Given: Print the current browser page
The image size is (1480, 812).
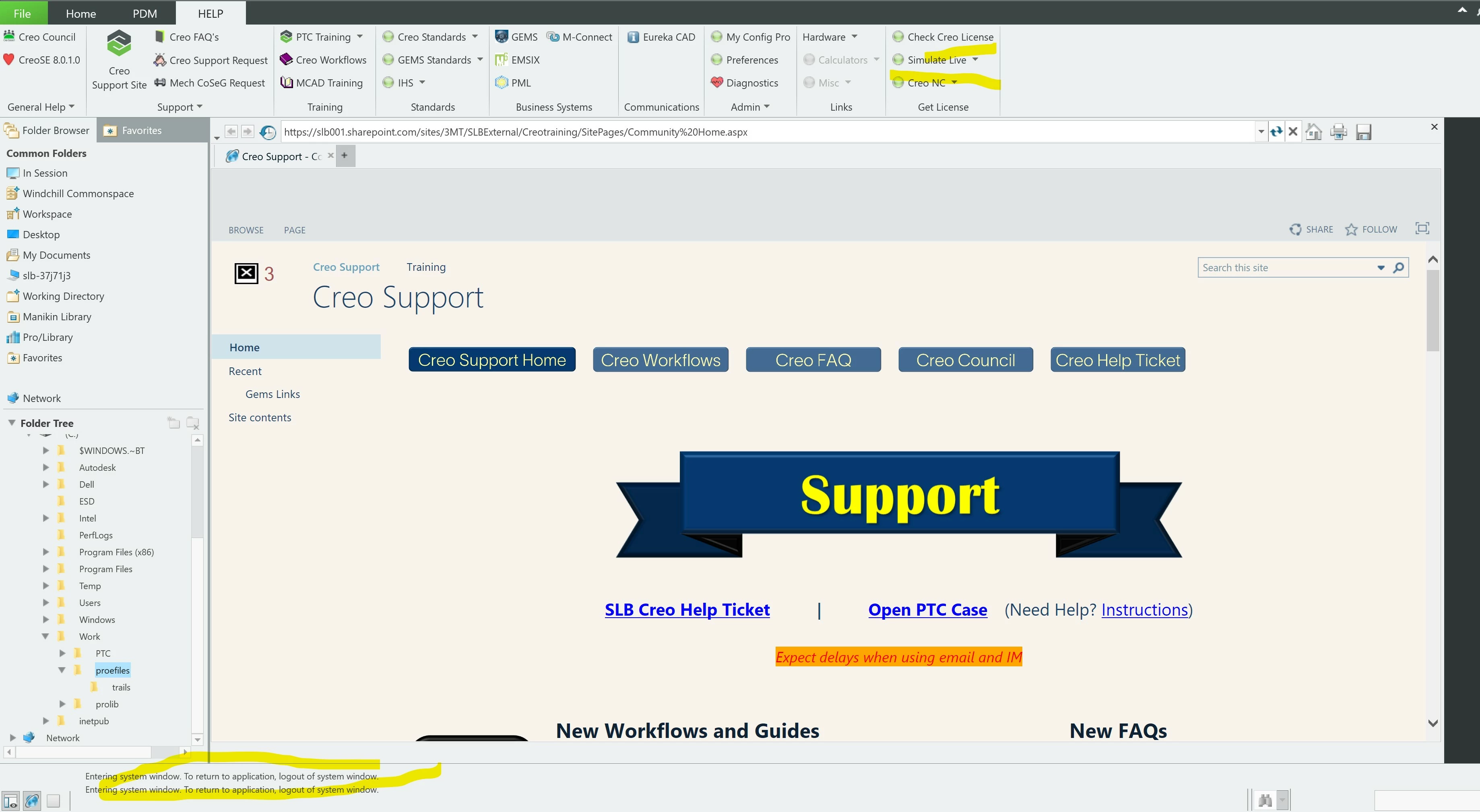Looking at the screenshot, I should [1338, 132].
